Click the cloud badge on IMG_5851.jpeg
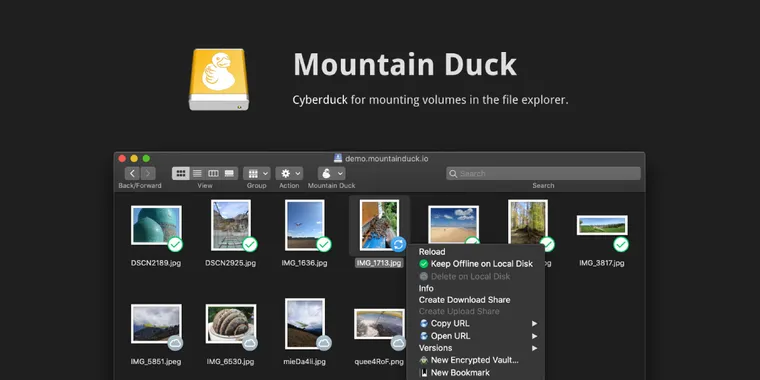Image resolution: width=760 pixels, height=380 pixels. point(175,343)
